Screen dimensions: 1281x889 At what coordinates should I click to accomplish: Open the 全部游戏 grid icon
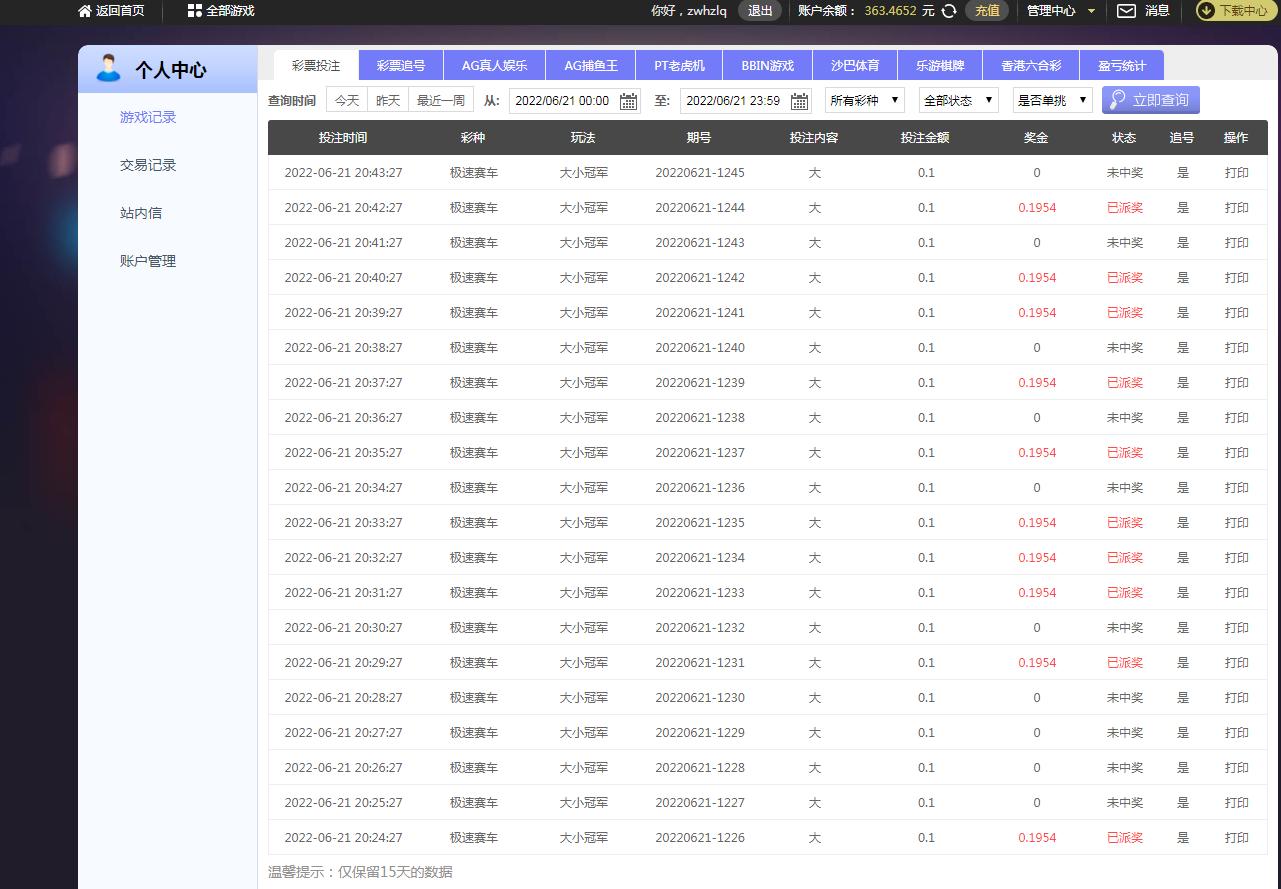point(194,11)
